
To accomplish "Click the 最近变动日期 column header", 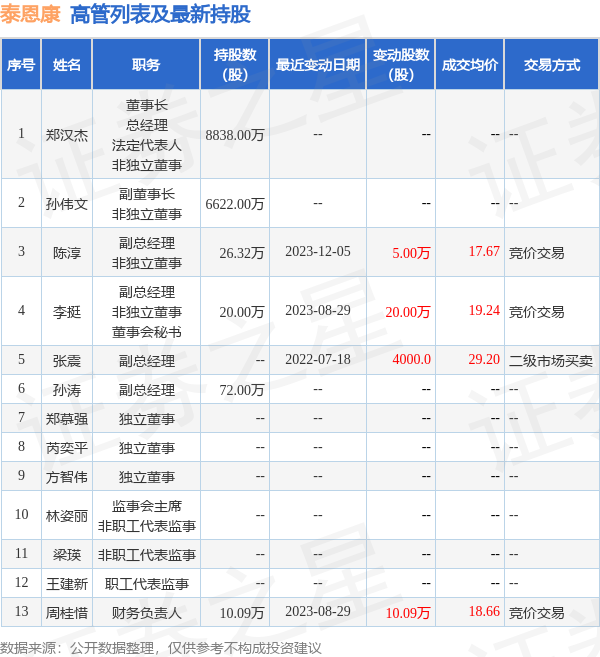I will coord(318,64).
